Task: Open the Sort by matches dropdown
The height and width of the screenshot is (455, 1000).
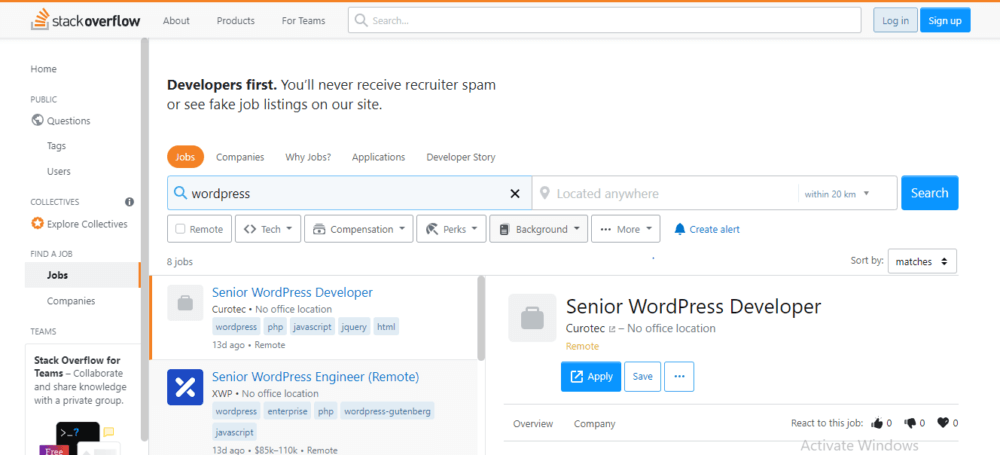Action: pos(922,261)
